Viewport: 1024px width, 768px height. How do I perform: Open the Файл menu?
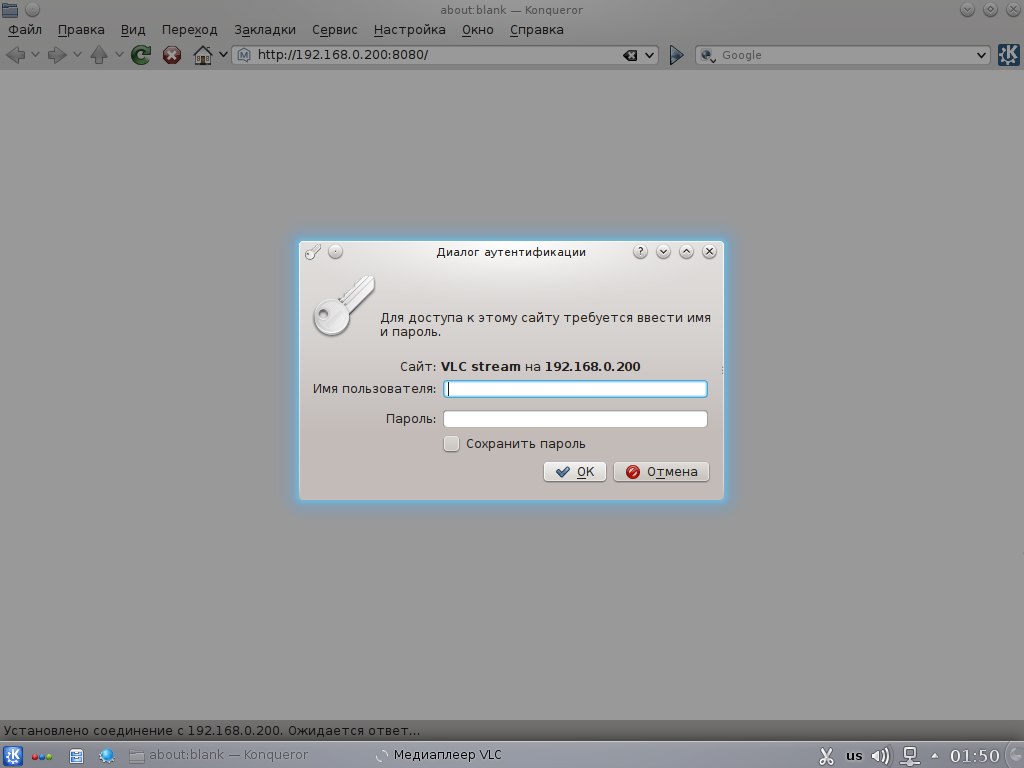click(x=25, y=29)
